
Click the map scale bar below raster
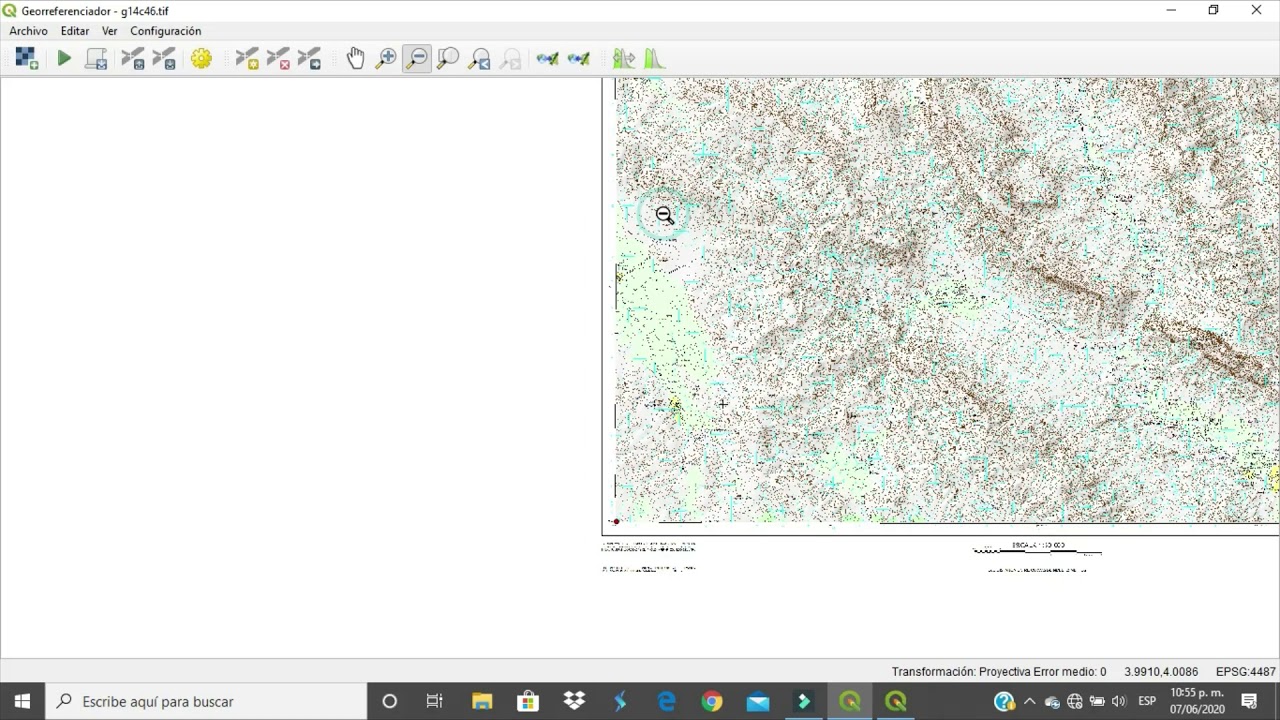pyautogui.click(x=1037, y=550)
